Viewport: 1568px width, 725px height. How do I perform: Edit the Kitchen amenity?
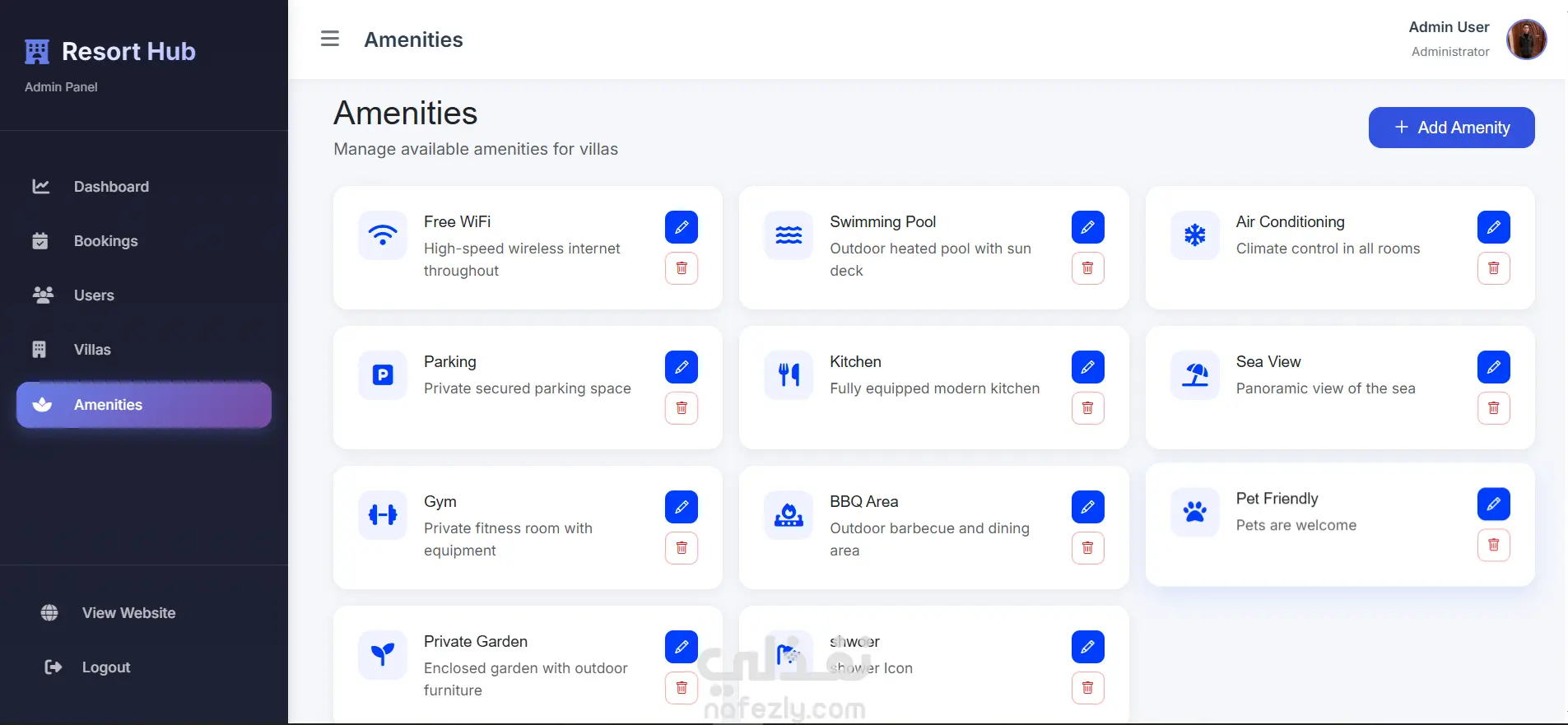point(1087,367)
